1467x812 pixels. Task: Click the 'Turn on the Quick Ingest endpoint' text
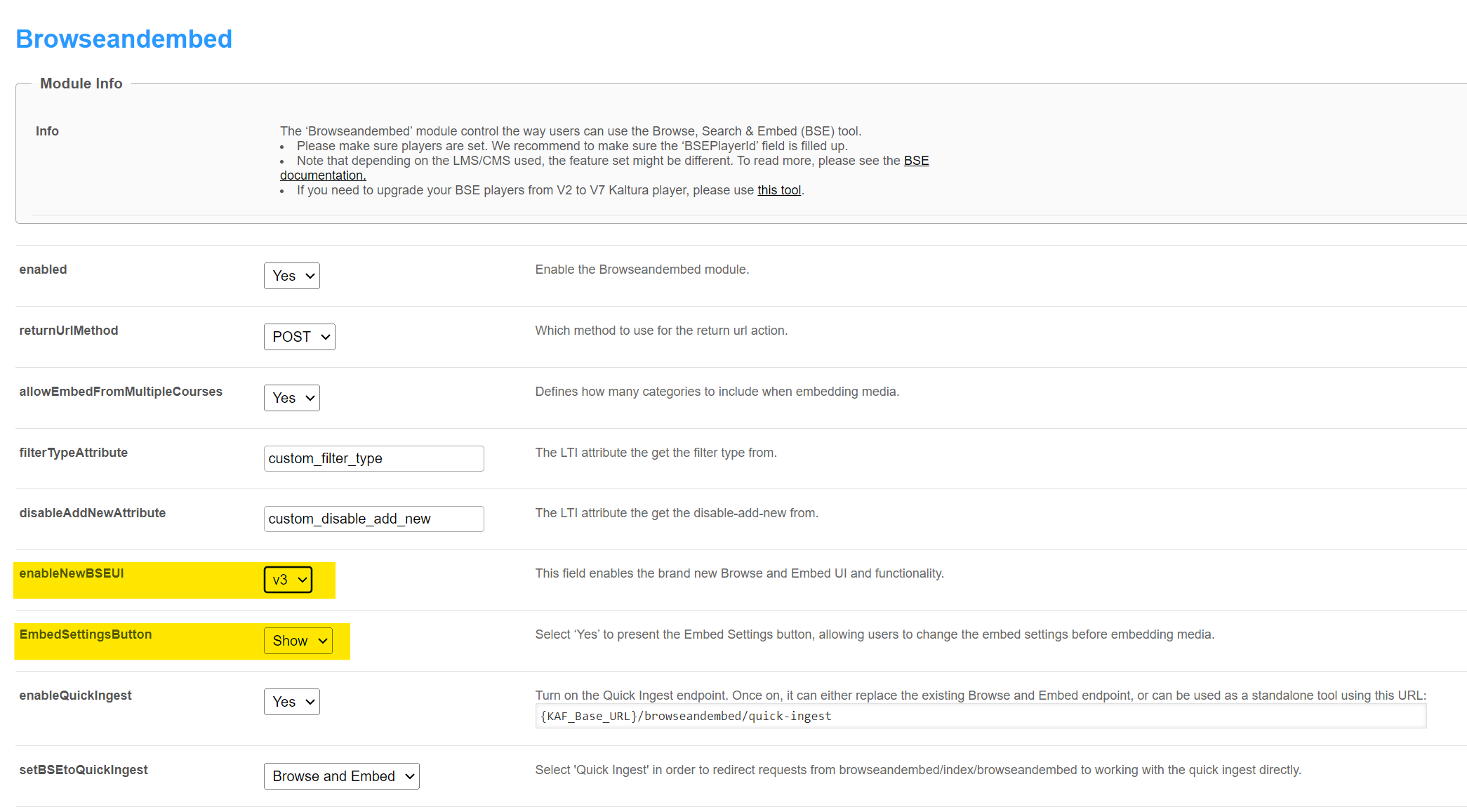click(981, 695)
